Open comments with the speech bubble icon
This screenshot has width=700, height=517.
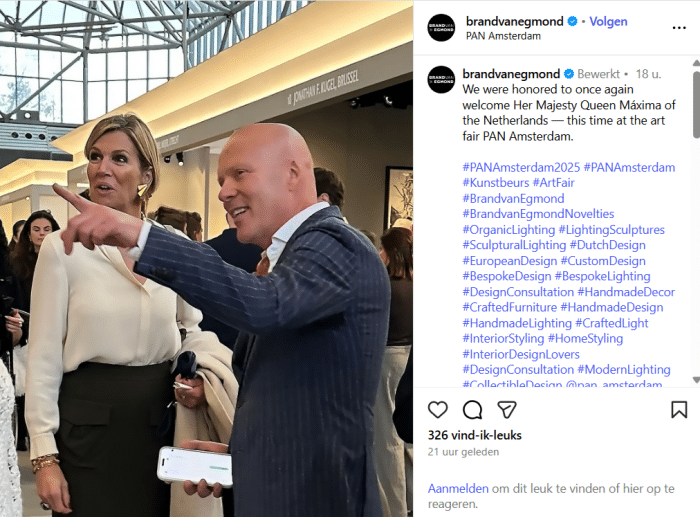472,409
